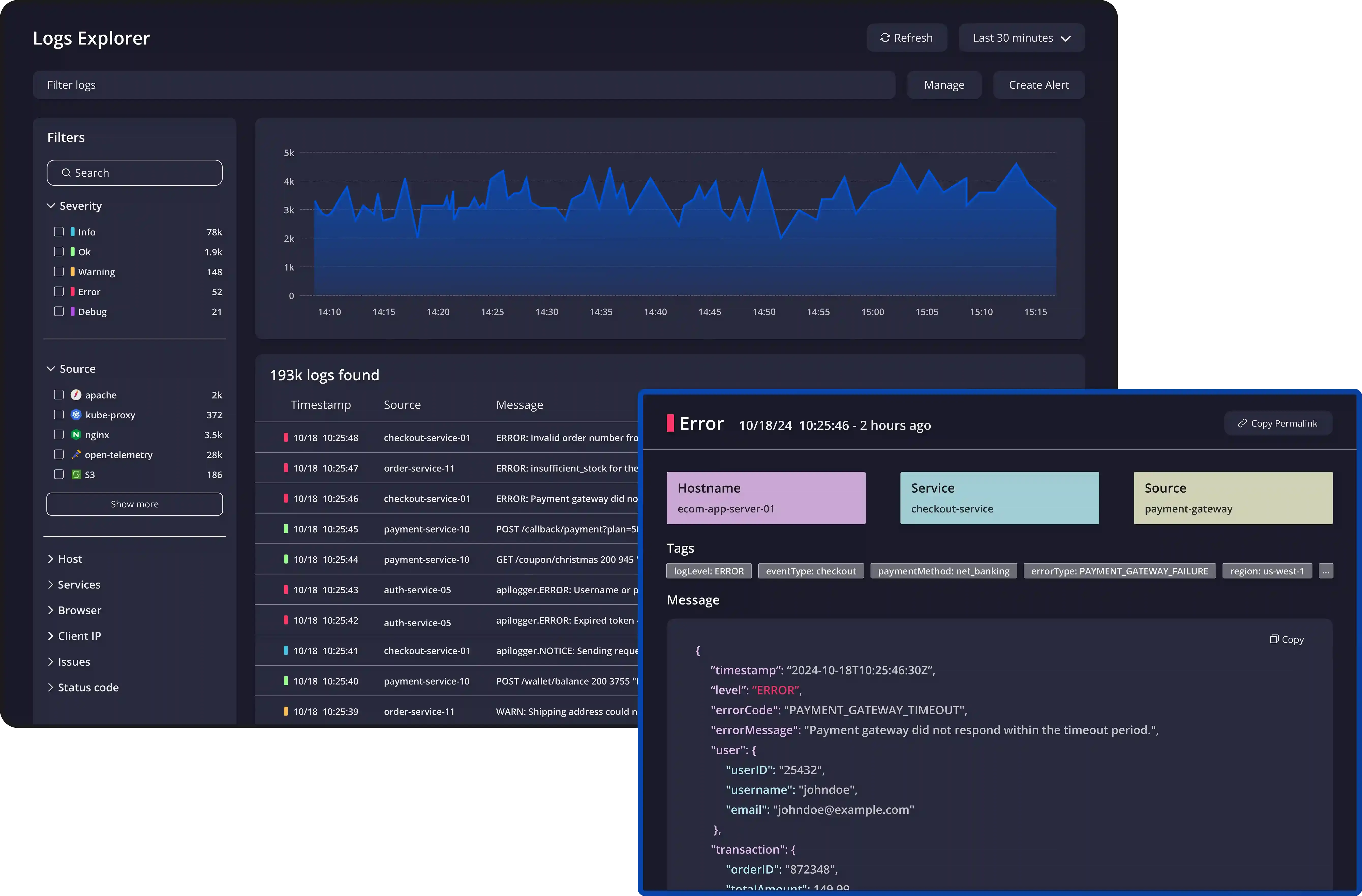
Task: Click the logLevel: ERROR tag
Action: pos(709,571)
